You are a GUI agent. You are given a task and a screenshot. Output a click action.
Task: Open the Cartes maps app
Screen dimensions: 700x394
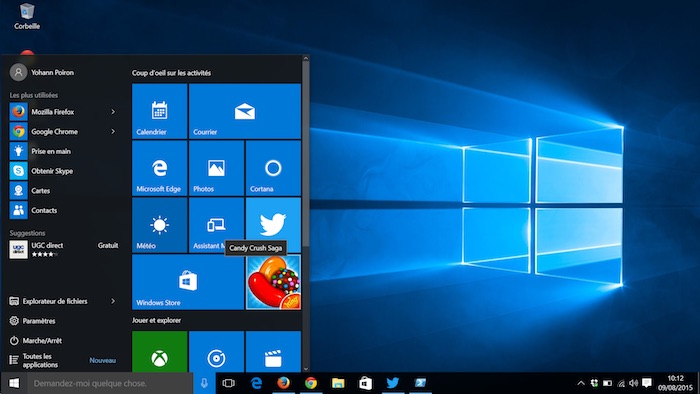tap(62, 191)
